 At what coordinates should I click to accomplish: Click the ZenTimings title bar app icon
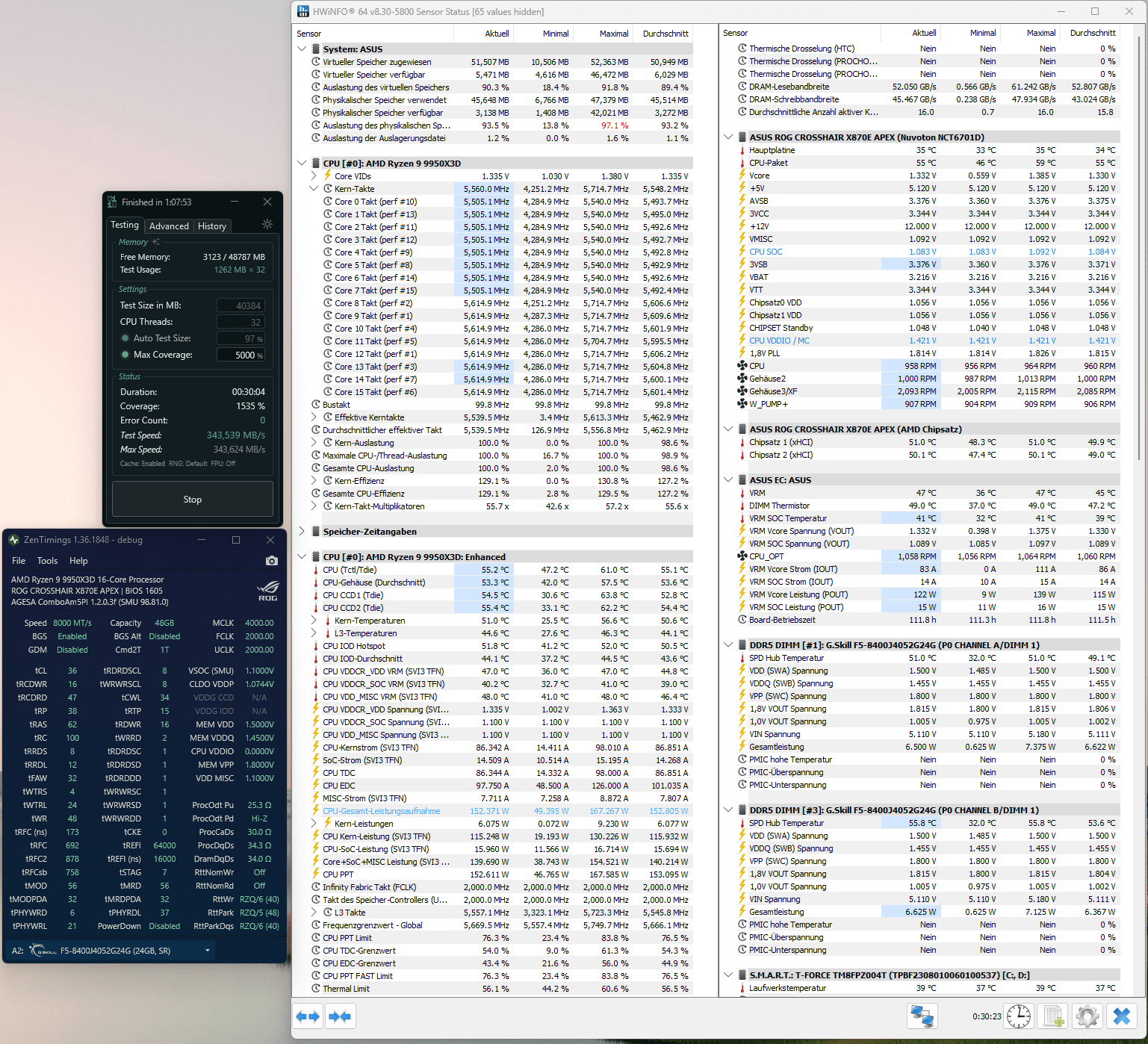point(14,540)
